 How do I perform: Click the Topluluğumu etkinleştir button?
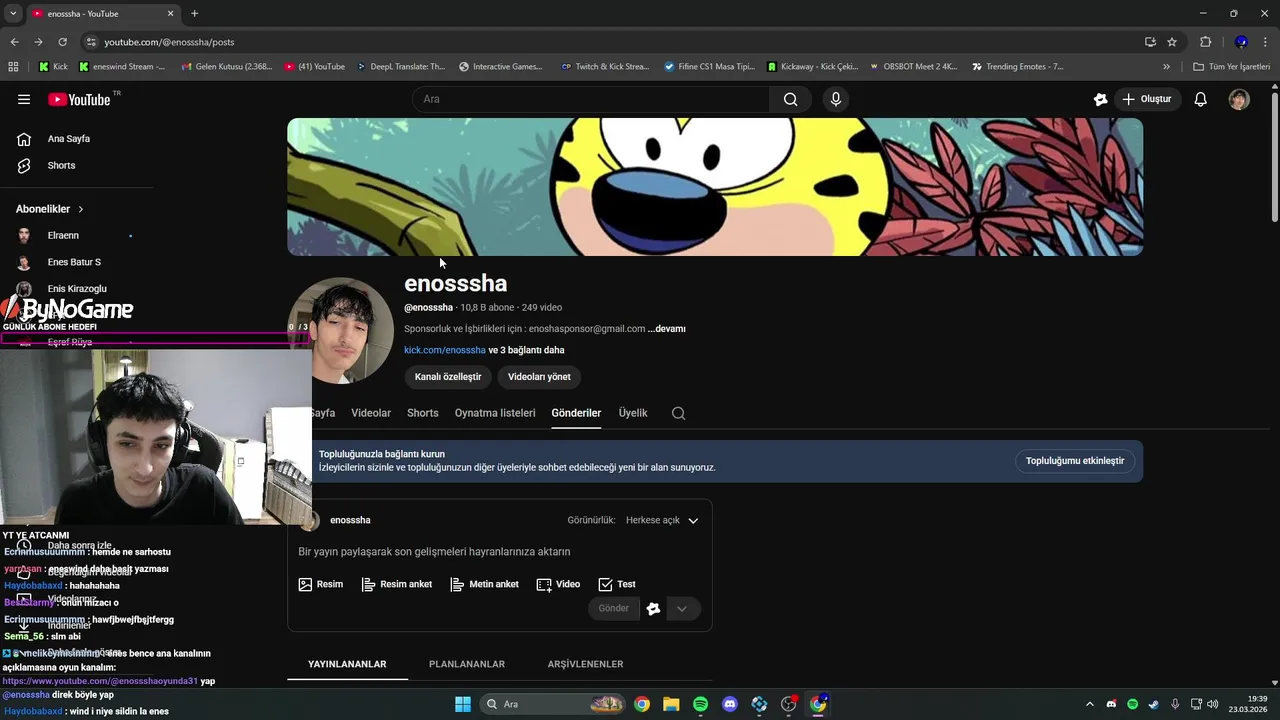tap(1075, 461)
